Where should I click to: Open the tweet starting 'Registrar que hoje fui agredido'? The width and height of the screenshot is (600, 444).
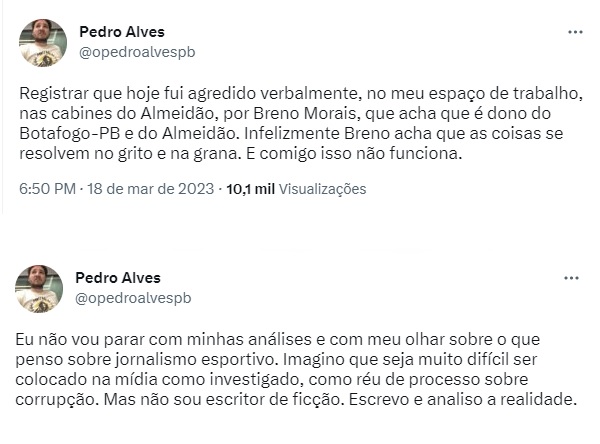301,124
